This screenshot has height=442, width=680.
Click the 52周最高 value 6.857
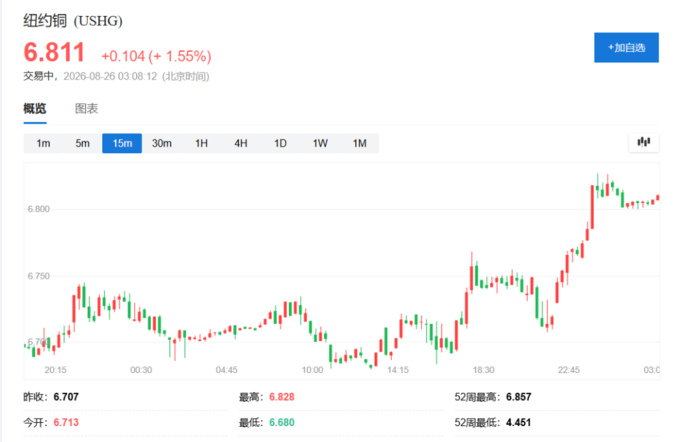coord(518,397)
